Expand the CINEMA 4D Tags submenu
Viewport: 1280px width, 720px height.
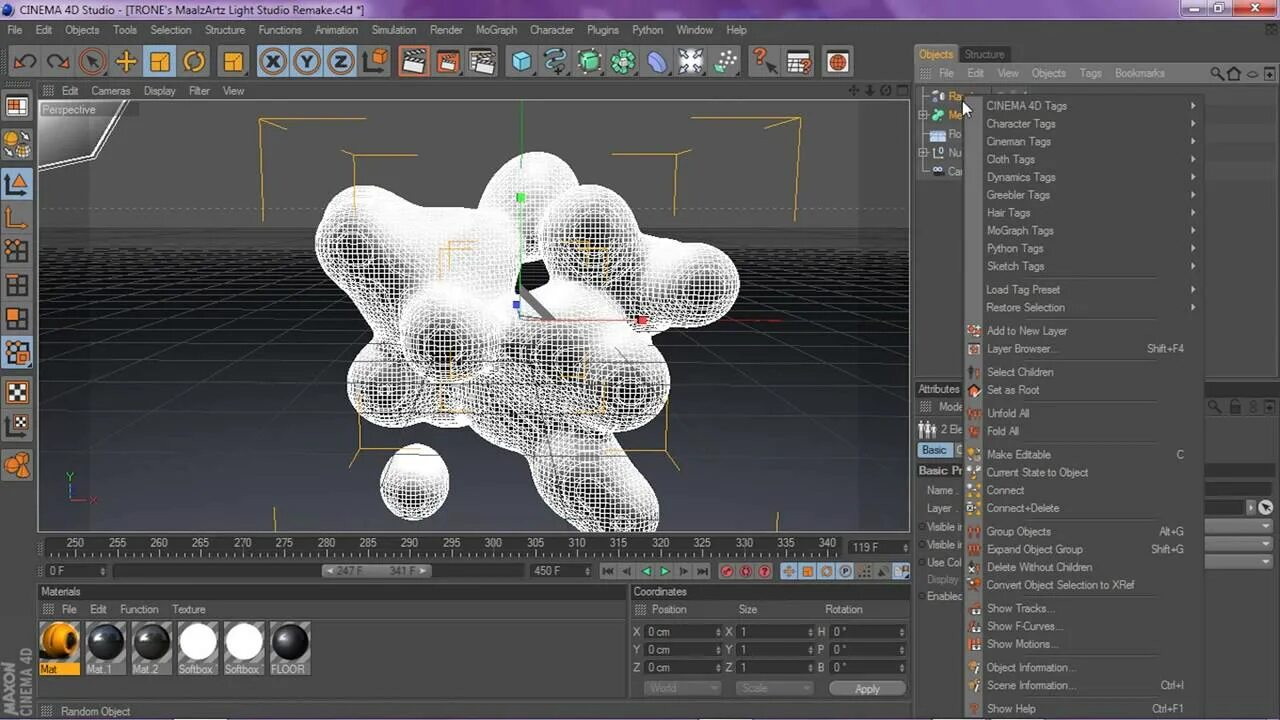point(1085,106)
